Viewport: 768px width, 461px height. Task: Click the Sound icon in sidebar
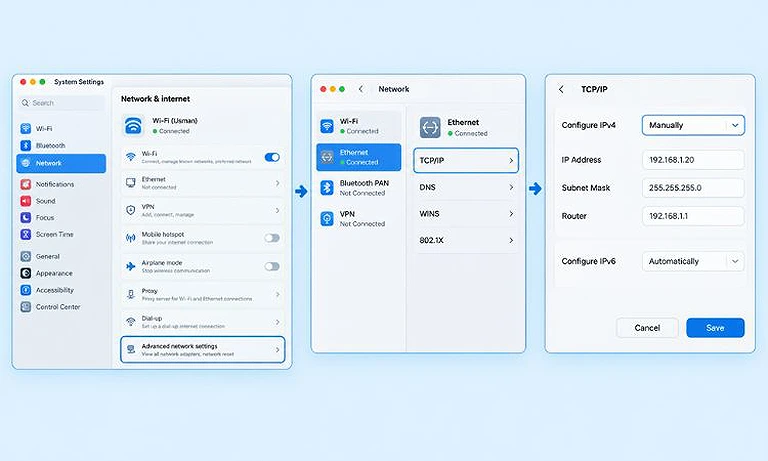[x=25, y=201]
